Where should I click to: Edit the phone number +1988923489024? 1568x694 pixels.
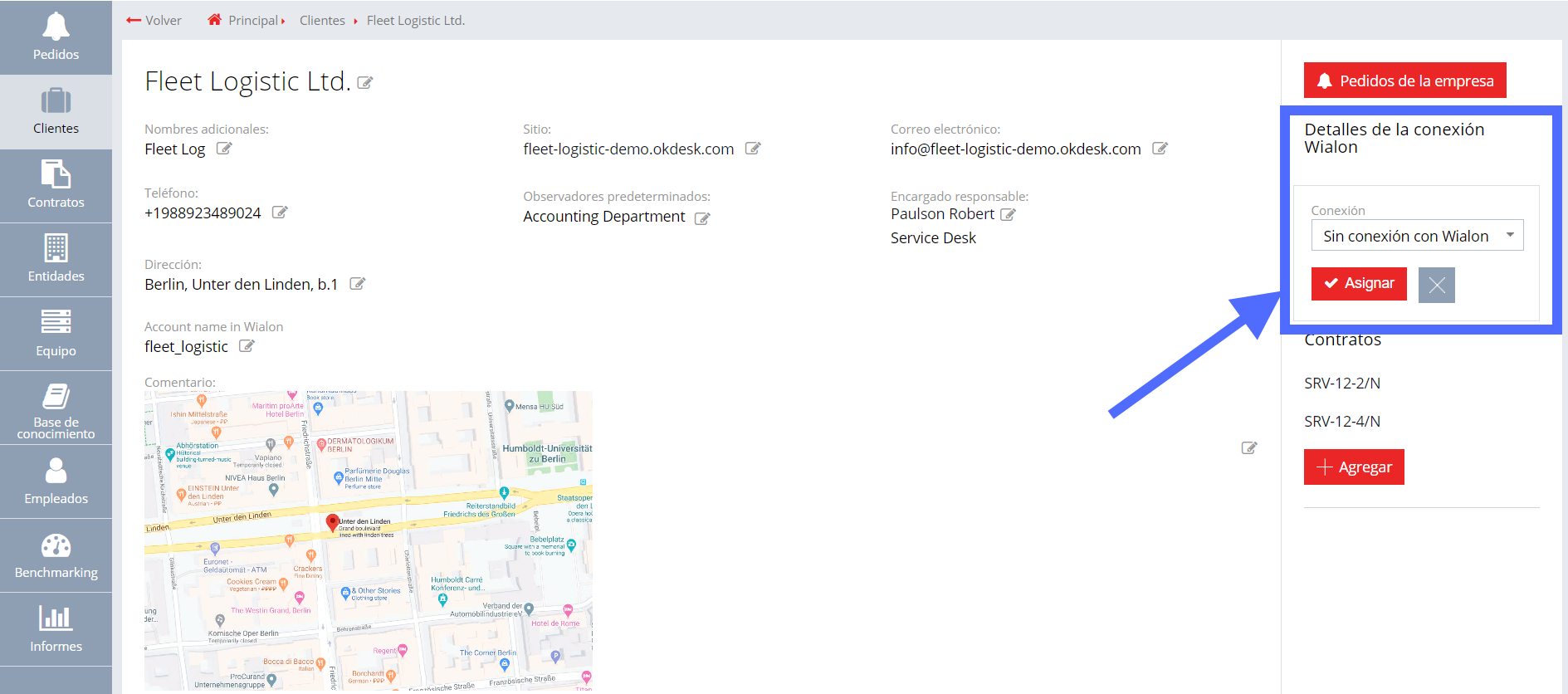(x=280, y=213)
